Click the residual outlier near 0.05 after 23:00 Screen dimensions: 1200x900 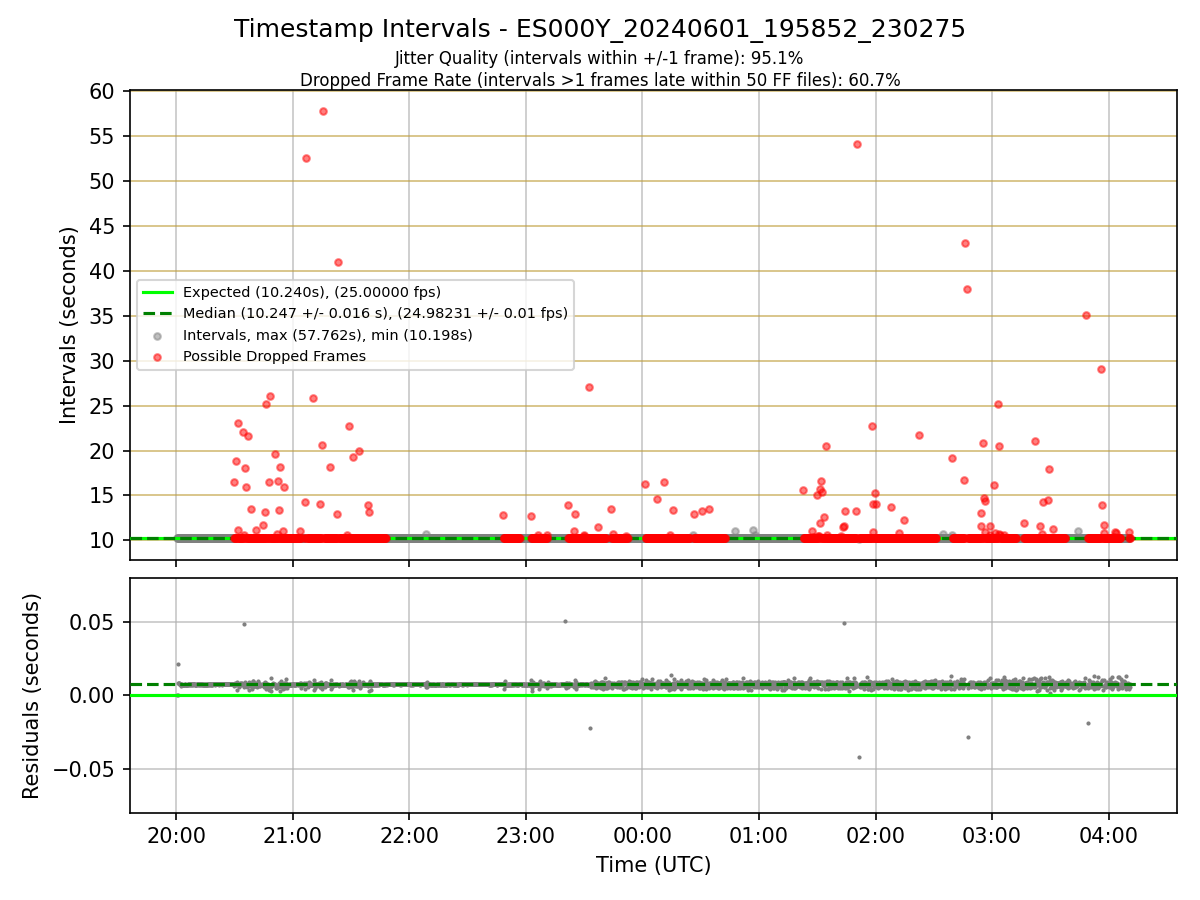pos(565,621)
